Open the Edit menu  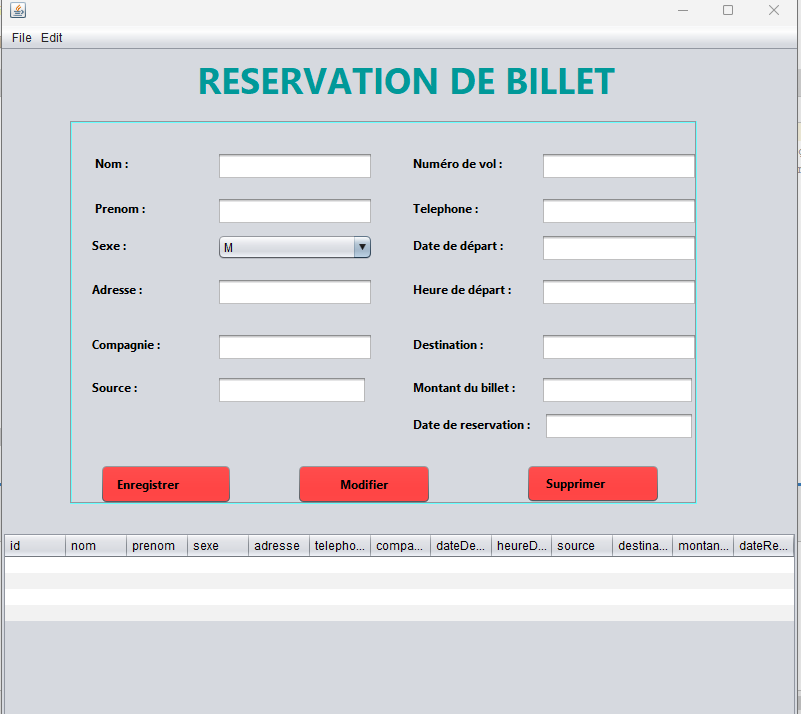51,37
